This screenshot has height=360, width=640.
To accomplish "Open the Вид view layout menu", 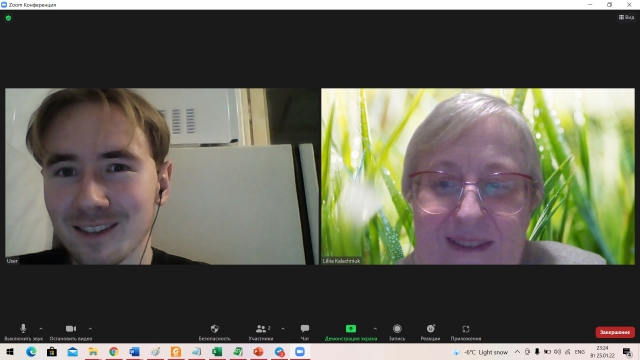I will [627, 17].
